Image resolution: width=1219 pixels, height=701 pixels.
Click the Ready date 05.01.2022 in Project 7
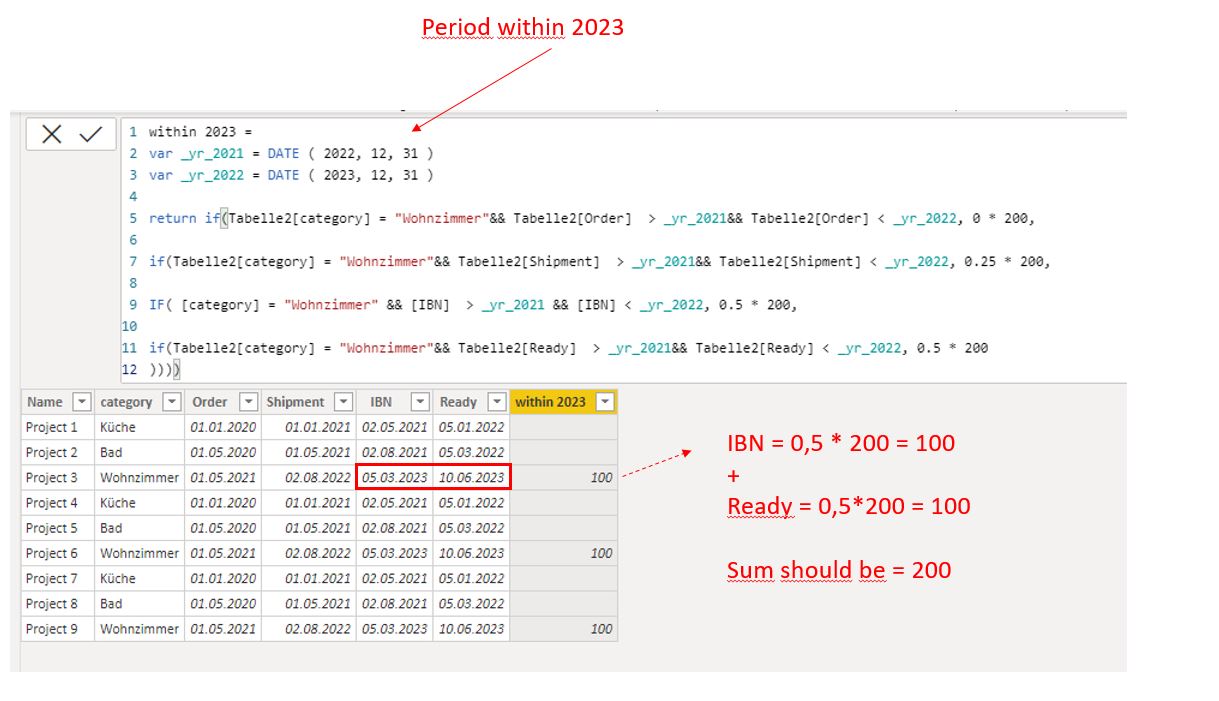[x=471, y=578]
